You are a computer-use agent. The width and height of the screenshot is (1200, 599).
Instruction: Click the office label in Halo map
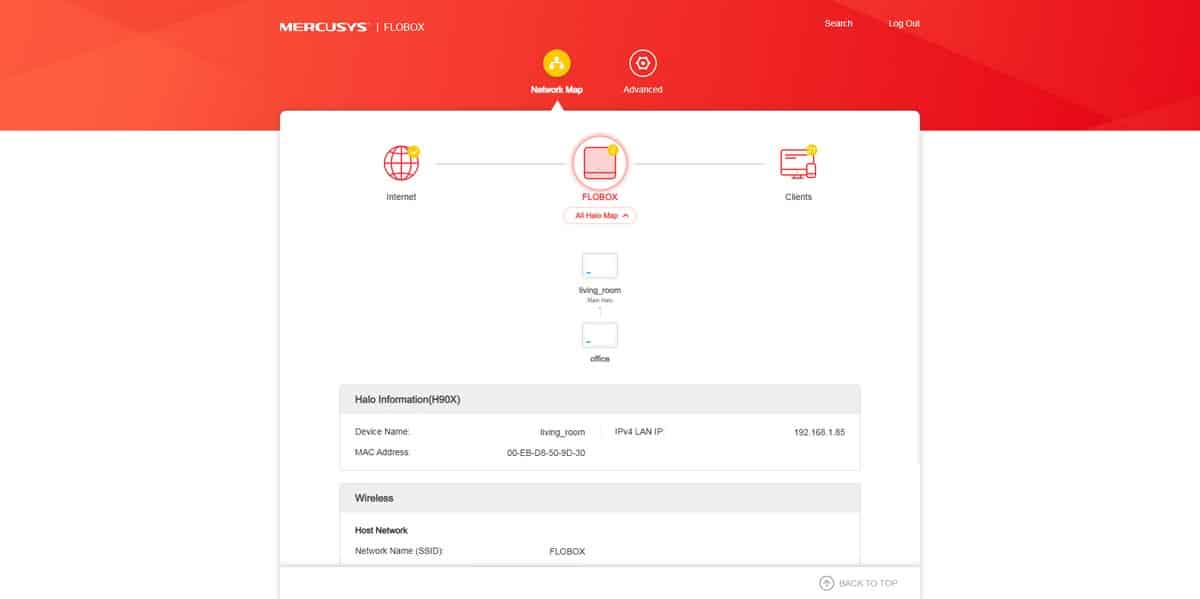click(600, 359)
